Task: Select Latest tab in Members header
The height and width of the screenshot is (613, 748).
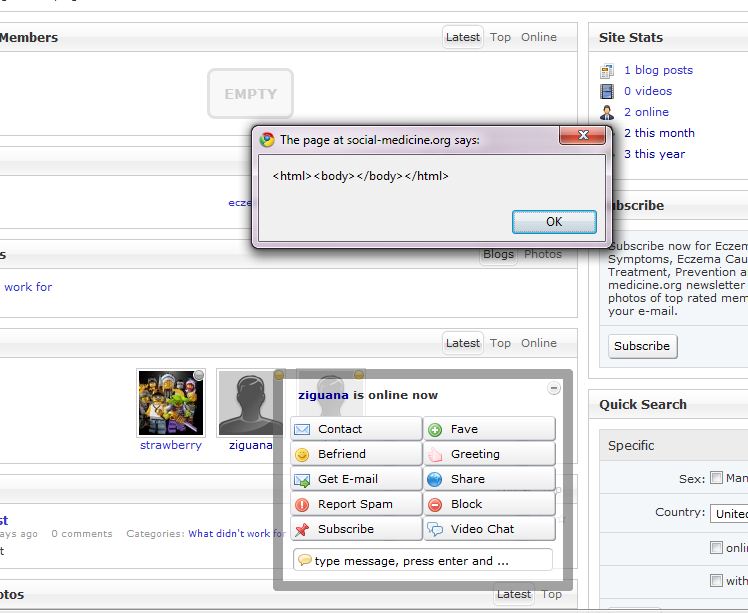Action: tap(463, 37)
